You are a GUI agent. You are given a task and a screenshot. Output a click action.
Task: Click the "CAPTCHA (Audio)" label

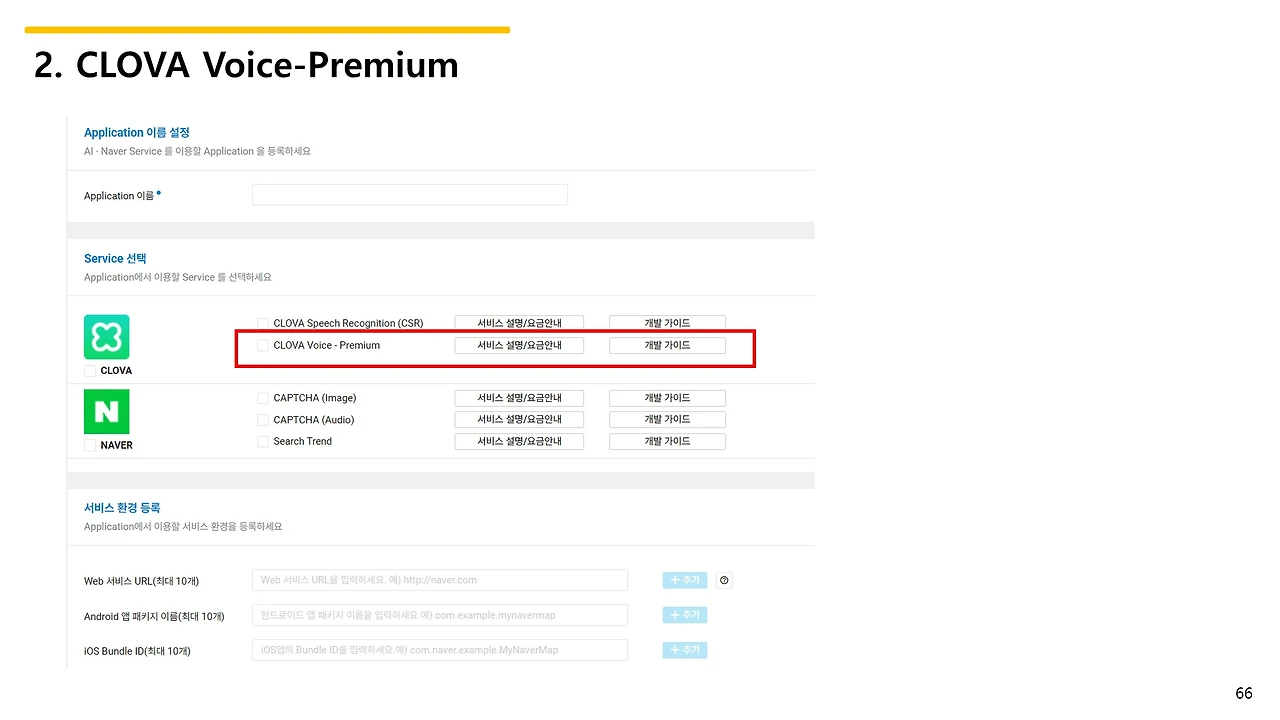pyautogui.click(x=314, y=420)
